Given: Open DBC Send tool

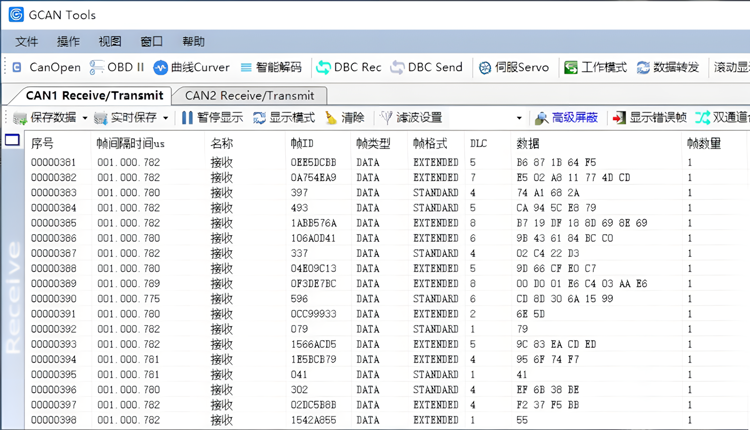Looking at the screenshot, I should (x=426, y=67).
